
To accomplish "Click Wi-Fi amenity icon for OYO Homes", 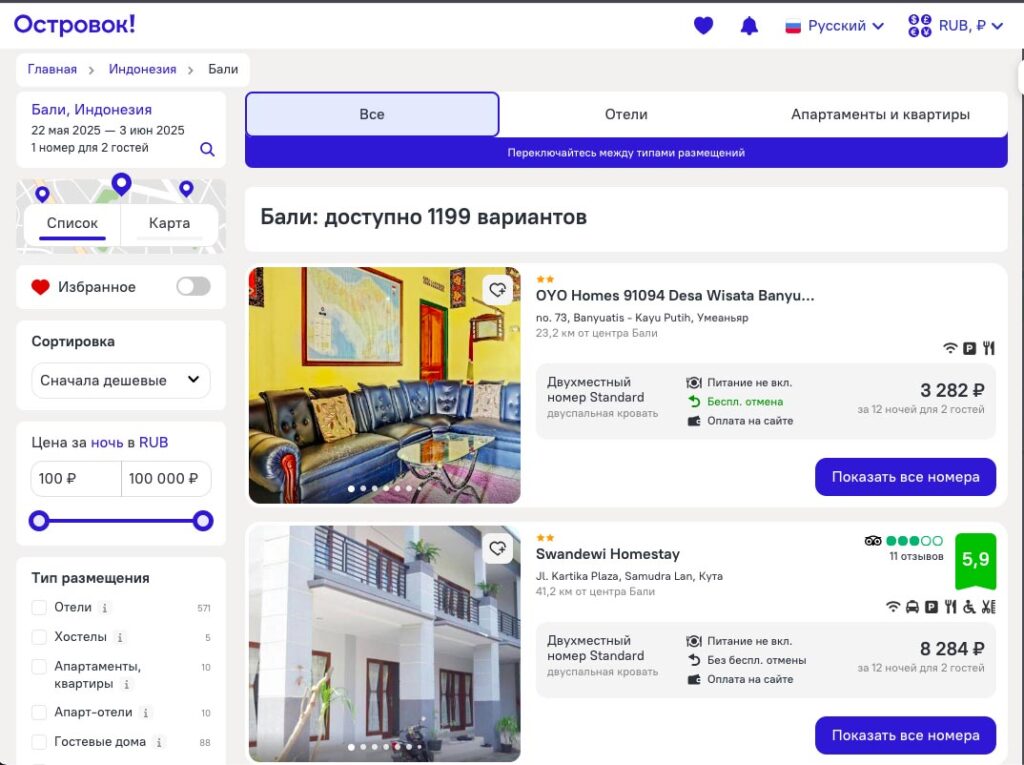I will (x=950, y=348).
